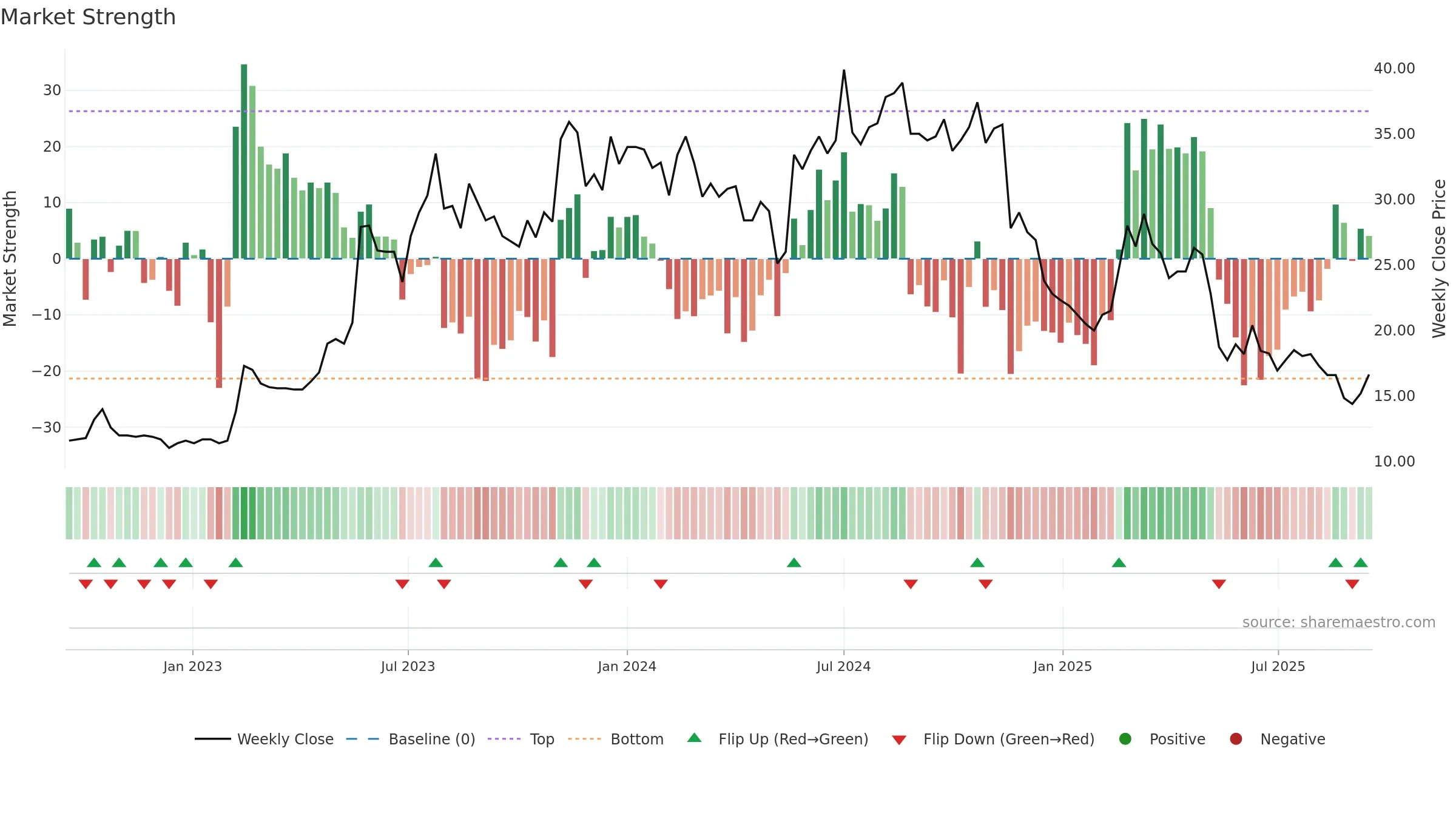Click the tallest green bar in early 2023
1456x819 pixels.
(244, 161)
